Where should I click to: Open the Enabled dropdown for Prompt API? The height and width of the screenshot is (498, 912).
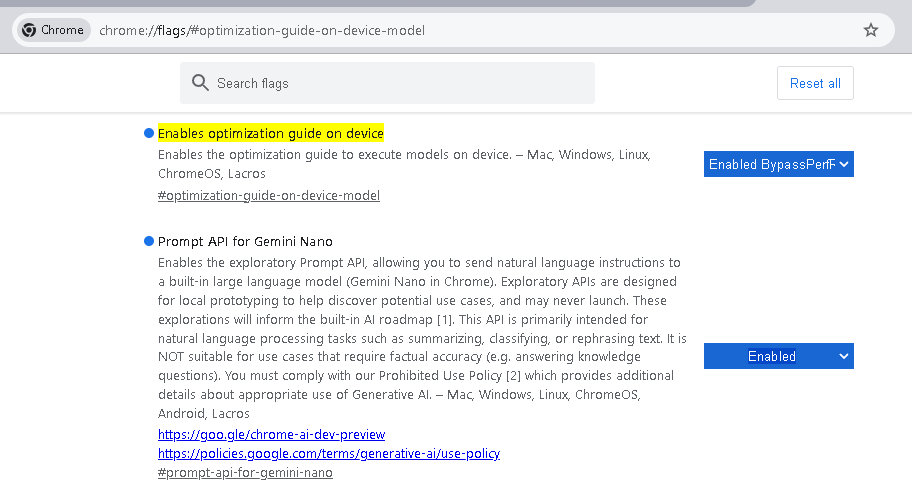click(x=778, y=356)
